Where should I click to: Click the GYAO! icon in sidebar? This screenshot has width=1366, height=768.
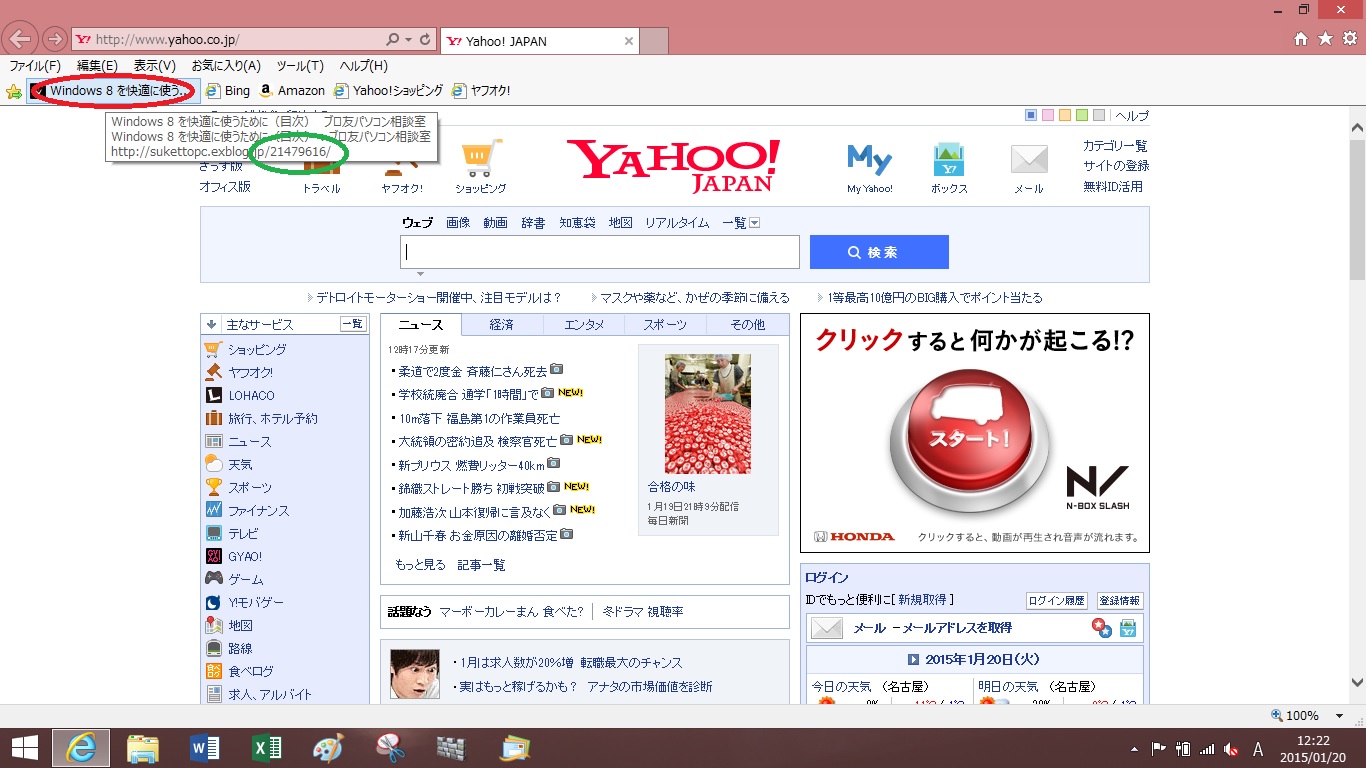(x=213, y=556)
